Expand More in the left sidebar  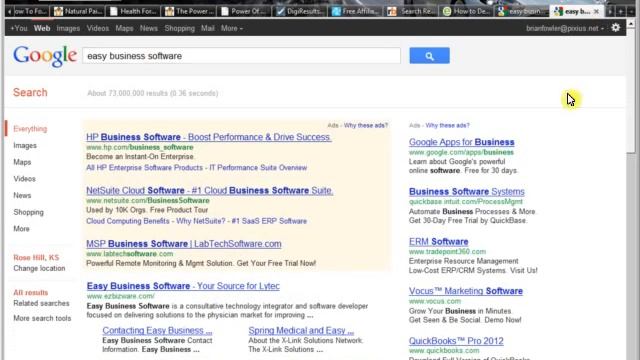(x=21, y=229)
